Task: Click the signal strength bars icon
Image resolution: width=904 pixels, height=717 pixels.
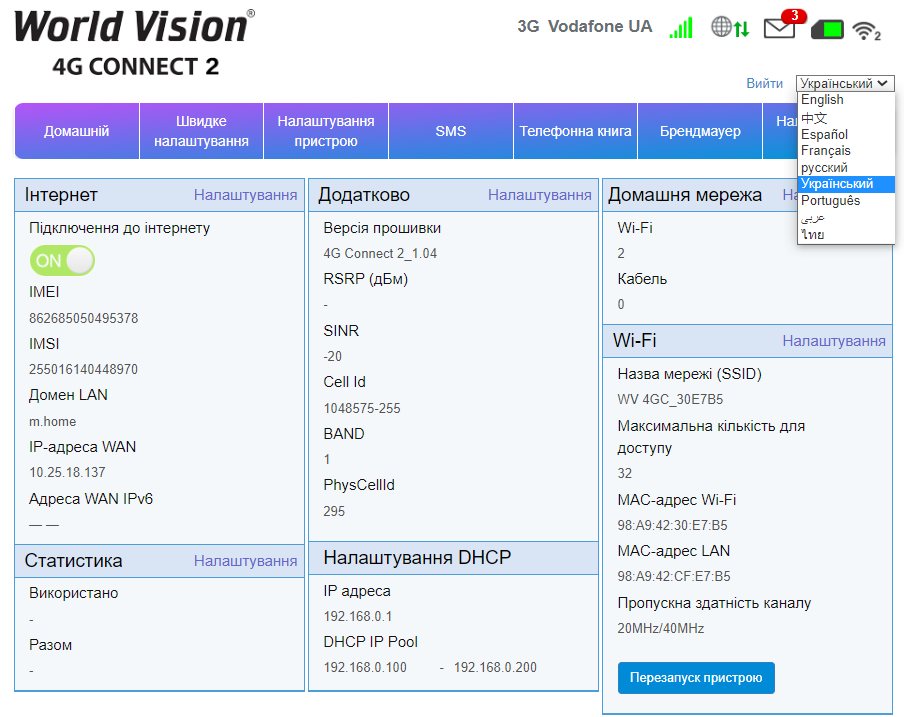Action: point(681,28)
